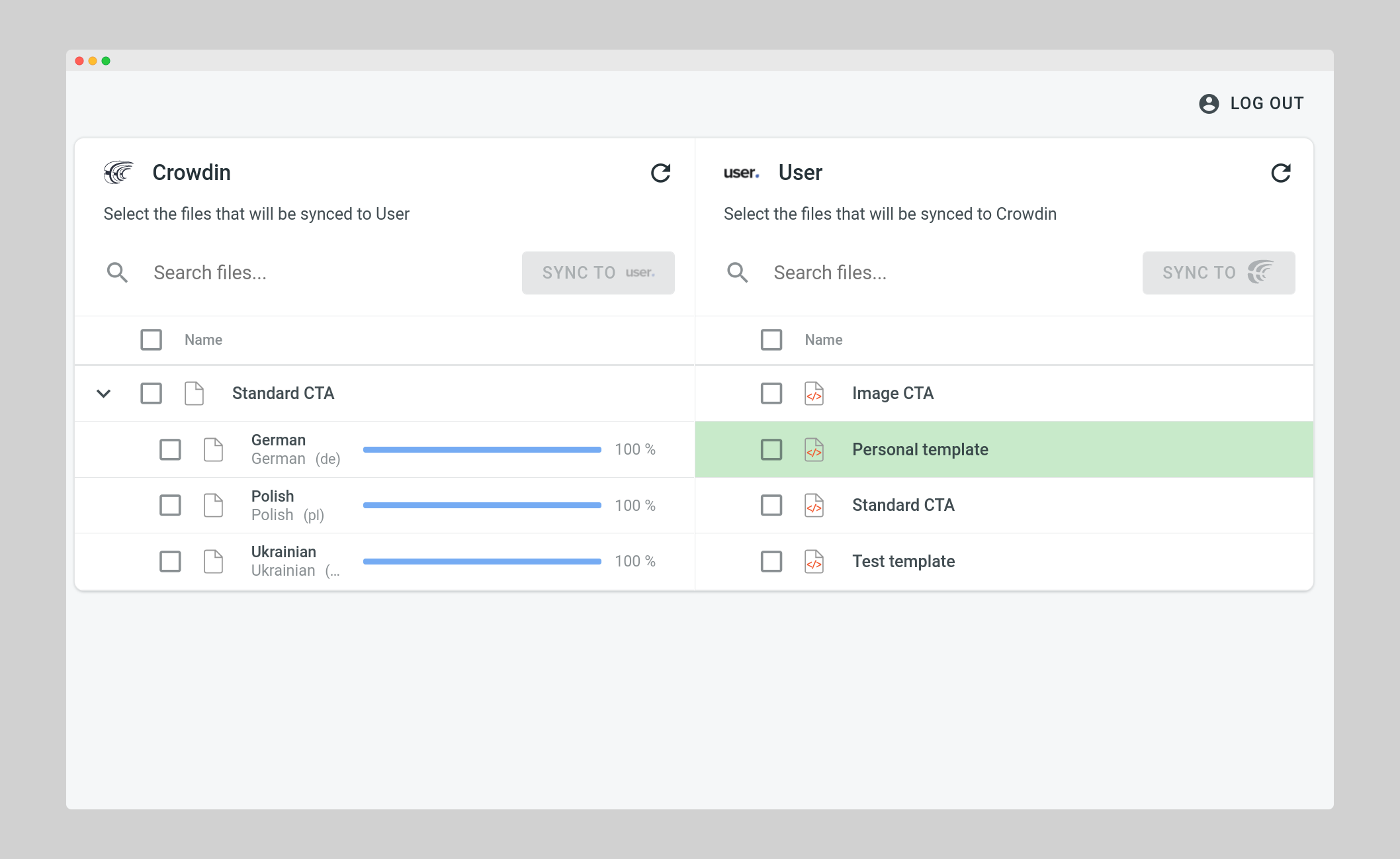Collapse the Standard CTA folder chevron
The height and width of the screenshot is (859, 1400).
[x=103, y=393]
